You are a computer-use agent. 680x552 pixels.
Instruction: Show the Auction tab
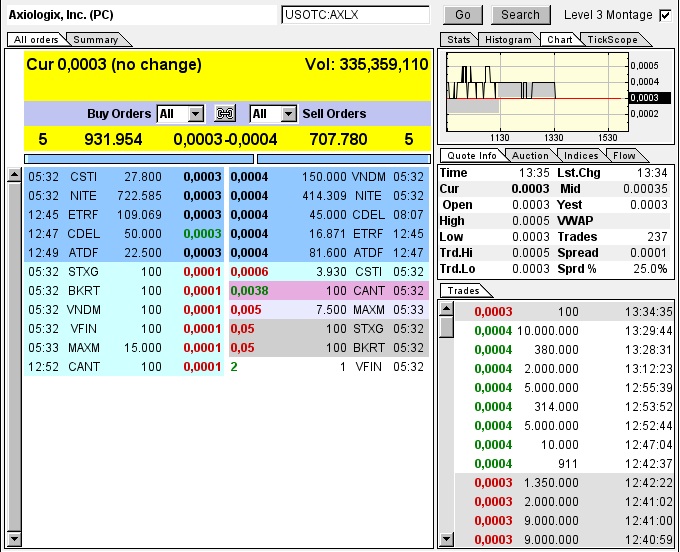pos(530,156)
